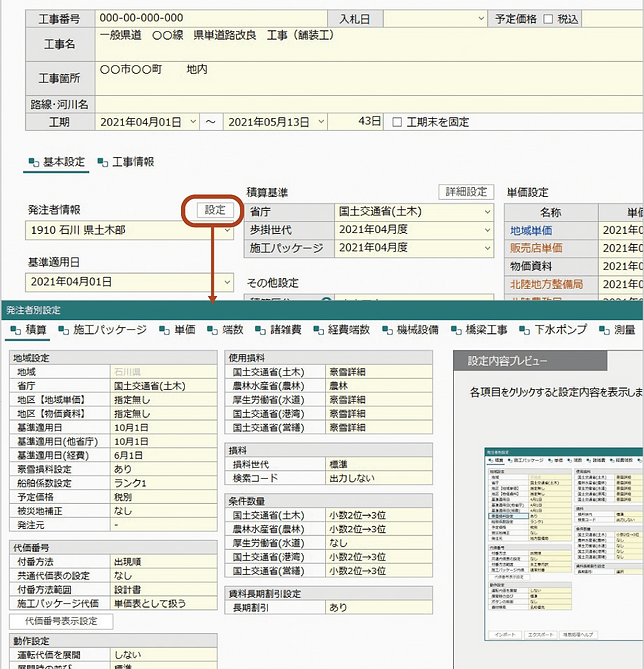Open the 橋梁工事 tab
Screen dimensions: 644x669
click(479, 330)
